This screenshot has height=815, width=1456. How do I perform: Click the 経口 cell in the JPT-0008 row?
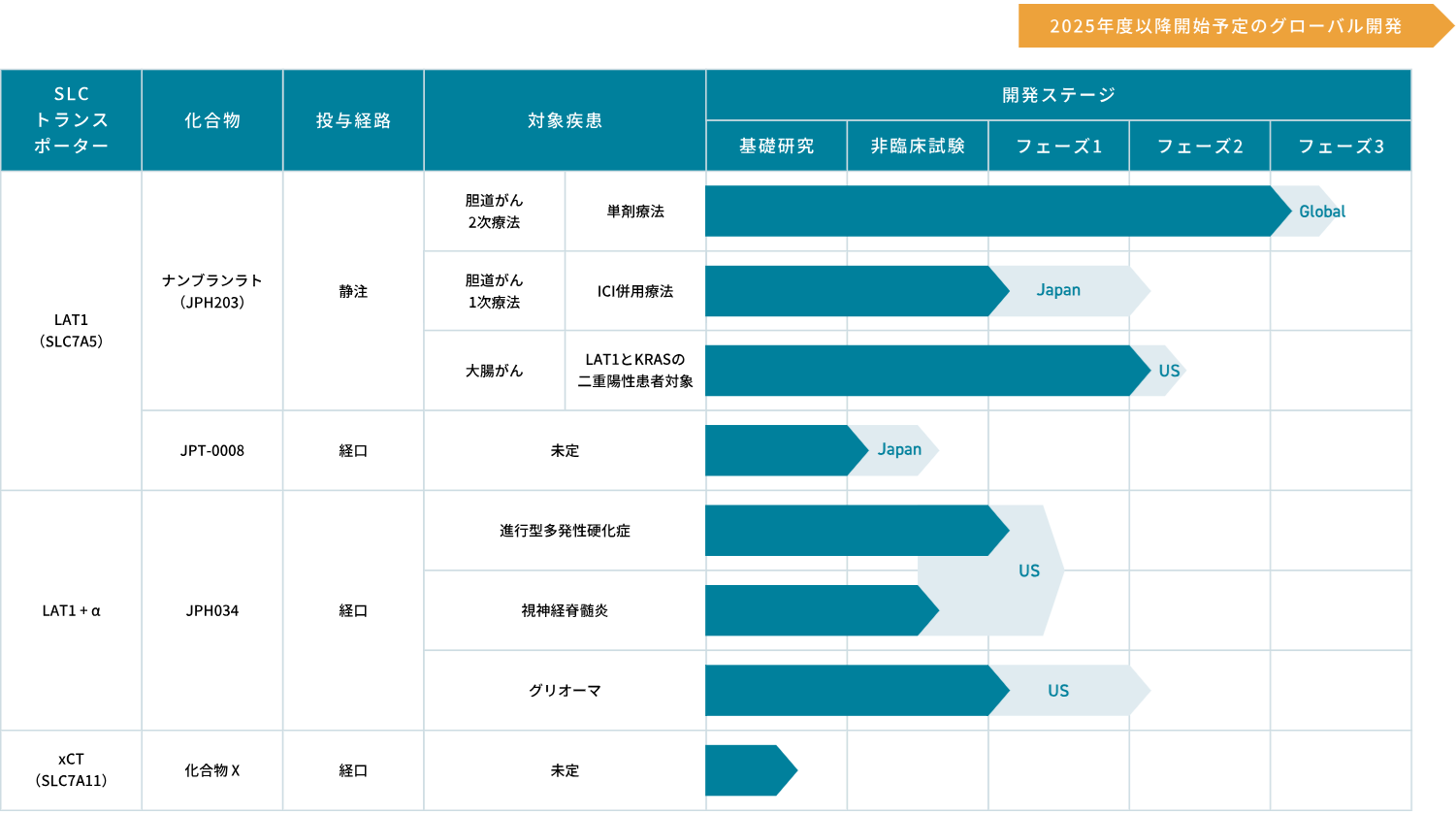pos(353,450)
